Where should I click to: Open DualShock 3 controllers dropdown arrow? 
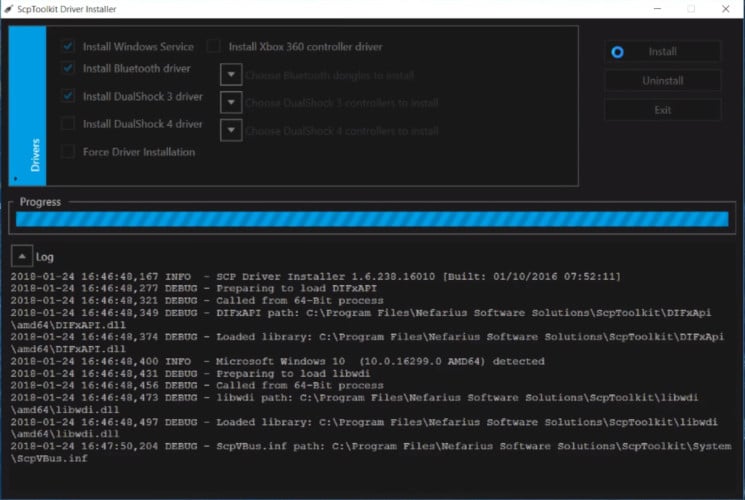[x=231, y=102]
